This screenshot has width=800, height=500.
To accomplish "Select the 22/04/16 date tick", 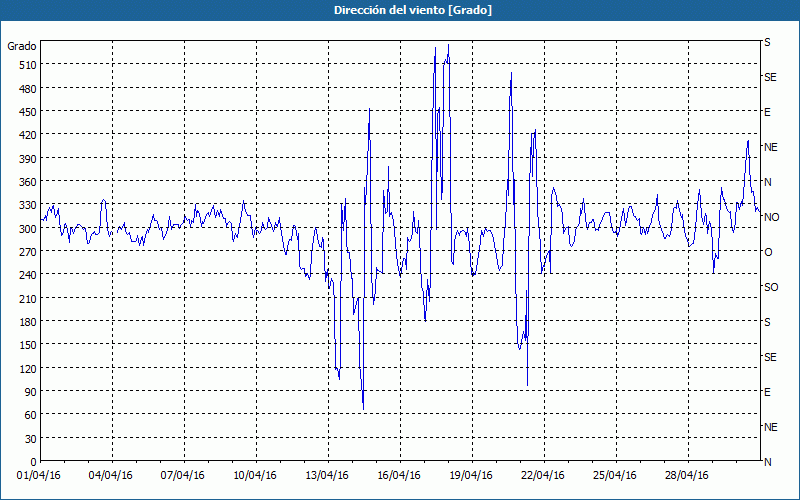I will click(543, 476).
